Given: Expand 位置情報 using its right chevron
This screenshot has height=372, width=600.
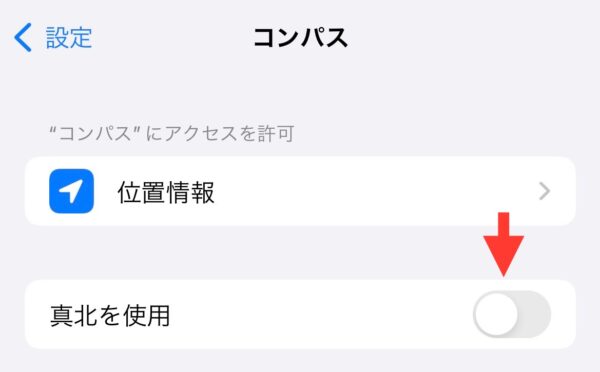Looking at the screenshot, I should [x=544, y=191].
